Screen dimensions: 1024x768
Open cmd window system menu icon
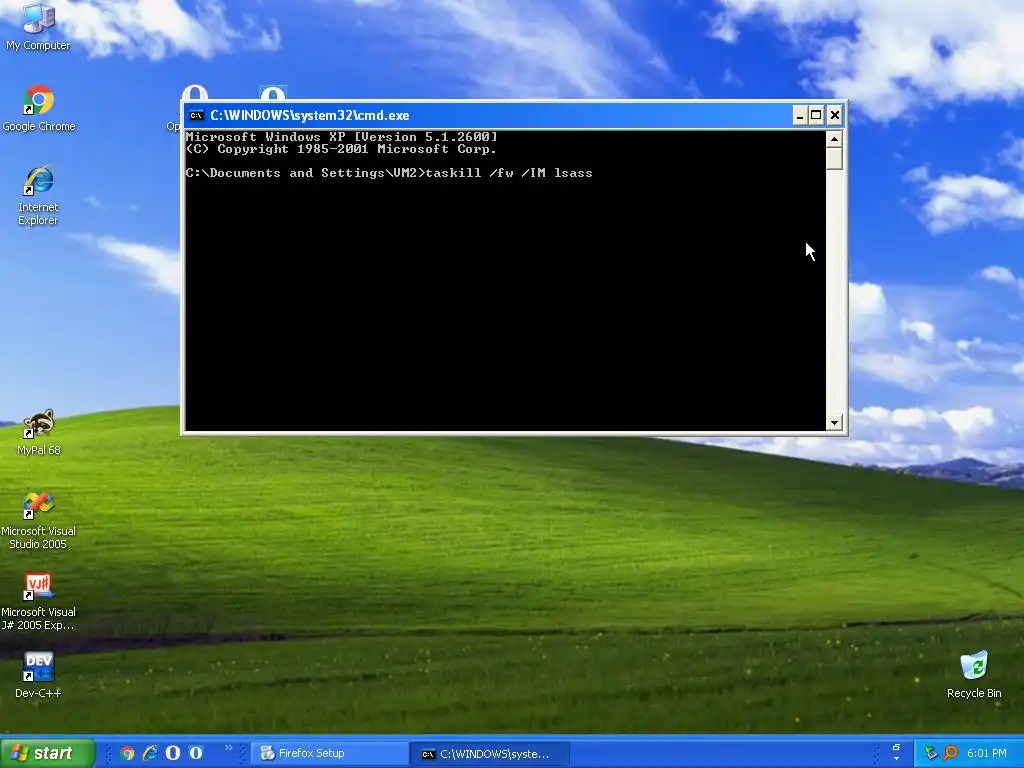[x=196, y=116]
